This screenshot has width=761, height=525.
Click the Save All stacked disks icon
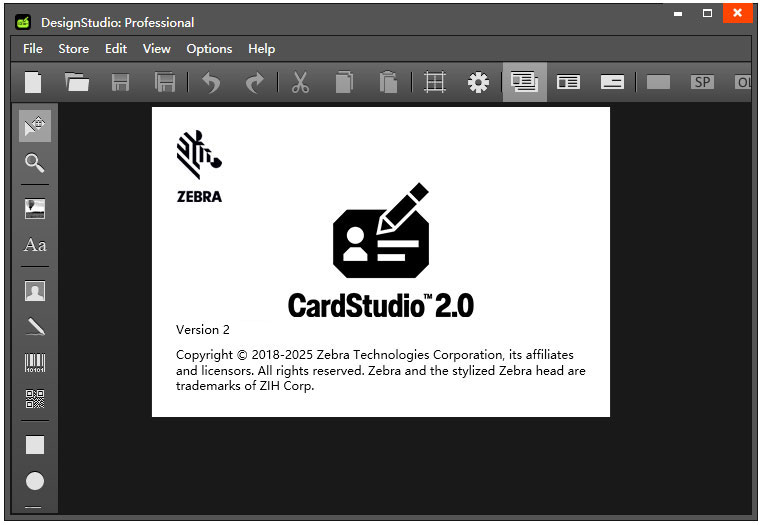(165, 82)
